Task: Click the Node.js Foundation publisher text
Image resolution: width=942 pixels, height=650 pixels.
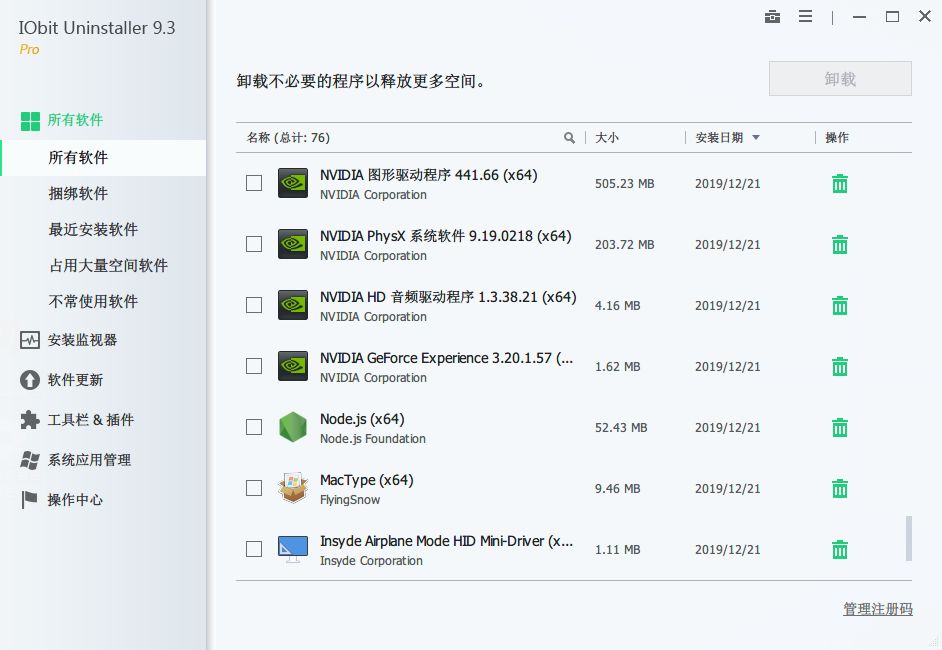Action: tap(372, 439)
